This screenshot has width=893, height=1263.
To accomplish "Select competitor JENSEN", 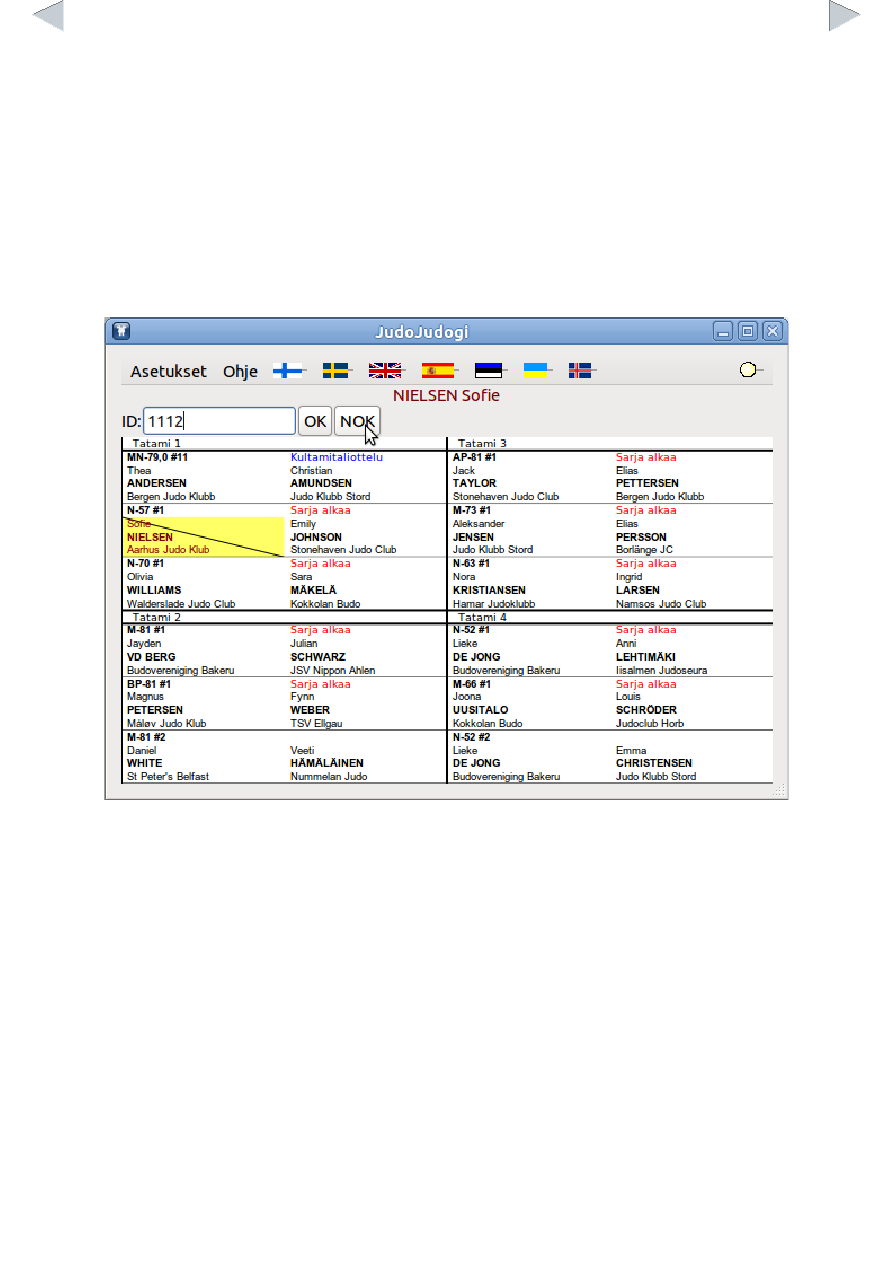I will tap(473, 537).
